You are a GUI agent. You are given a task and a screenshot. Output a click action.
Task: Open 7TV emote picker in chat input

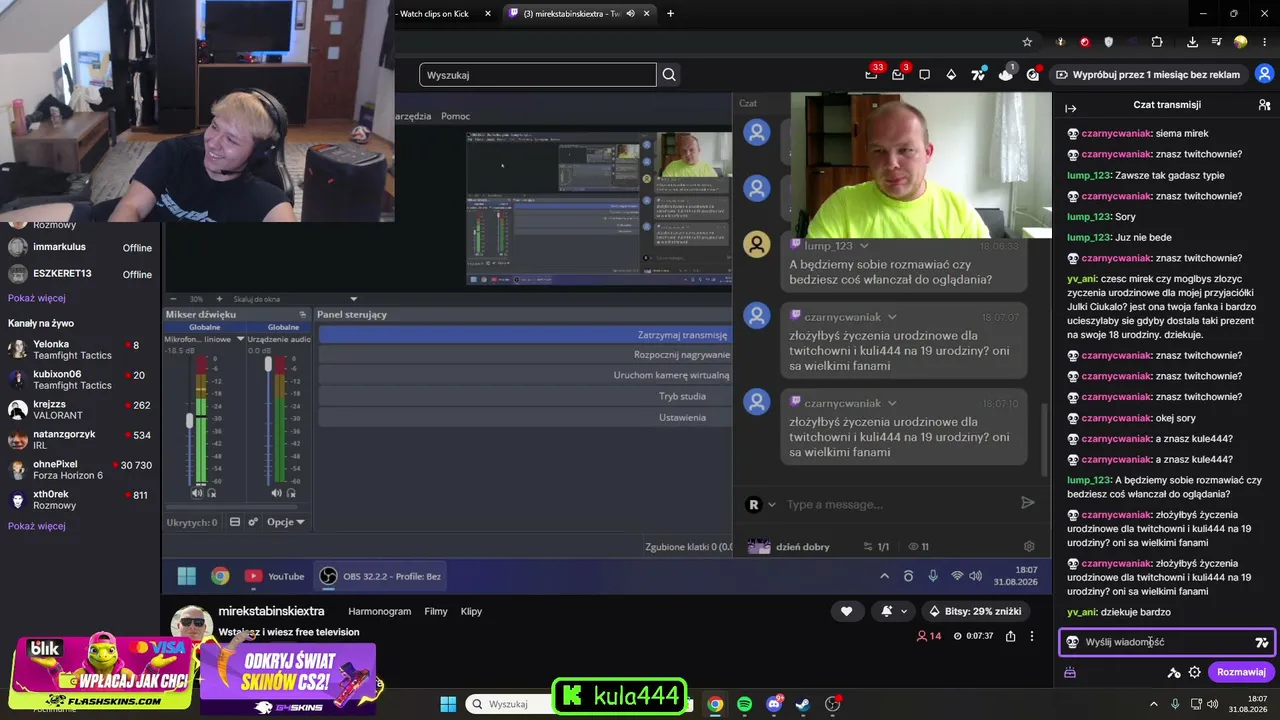1262,643
